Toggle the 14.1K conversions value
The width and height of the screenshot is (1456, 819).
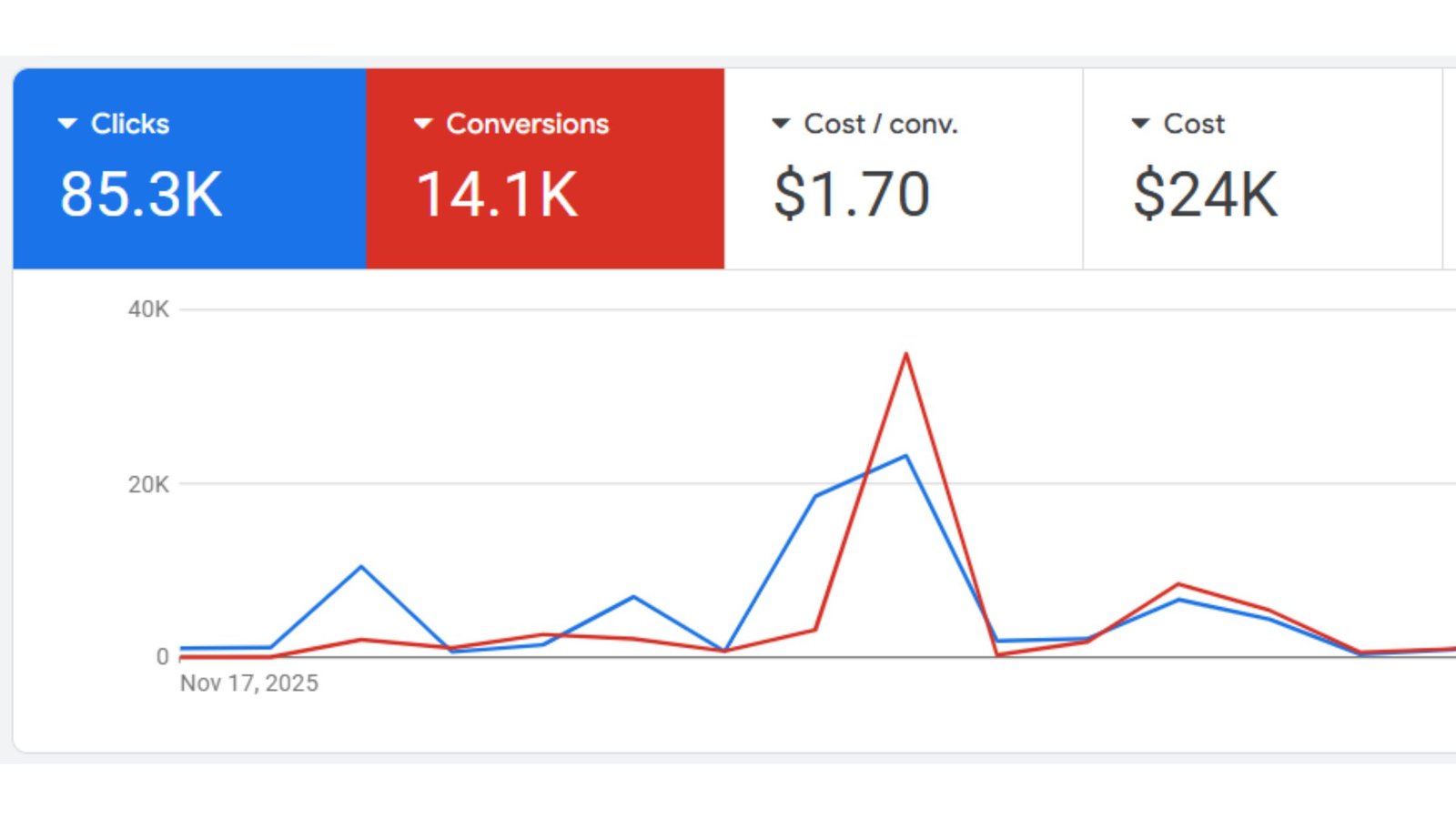(497, 194)
